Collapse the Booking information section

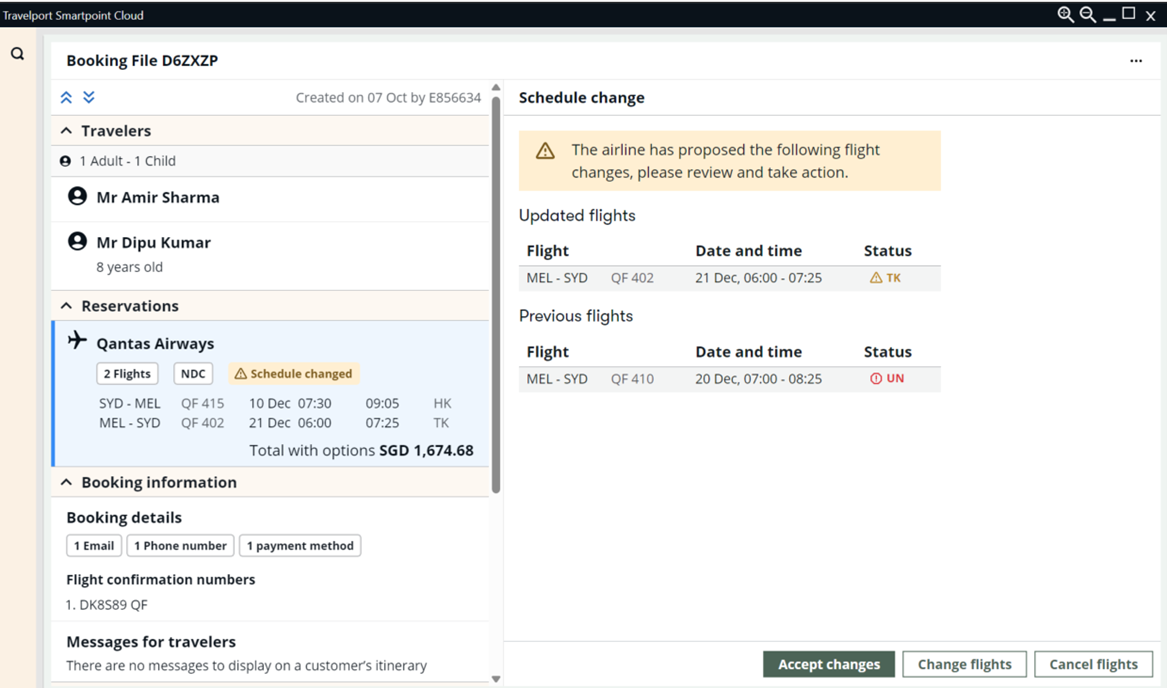click(x=66, y=482)
